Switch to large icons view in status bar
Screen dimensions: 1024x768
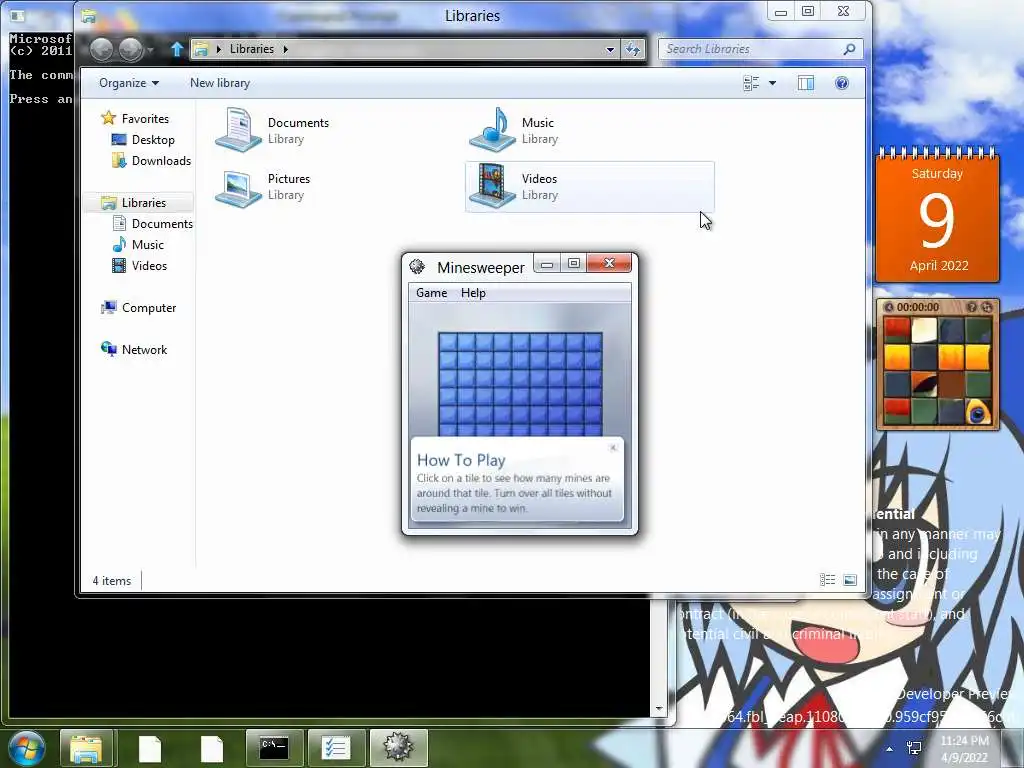coord(850,580)
